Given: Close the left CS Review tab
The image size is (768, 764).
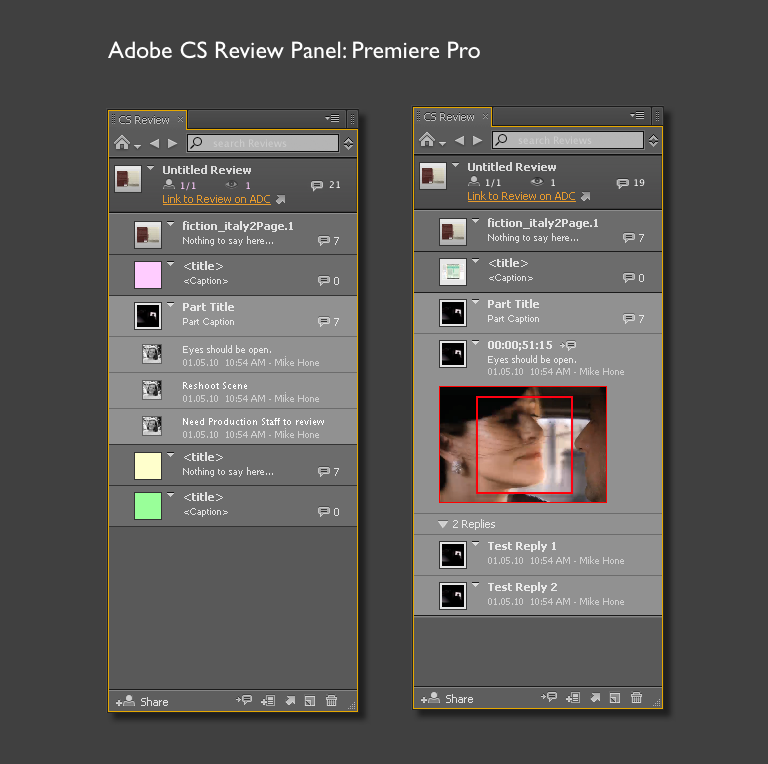Looking at the screenshot, I should 180,119.
